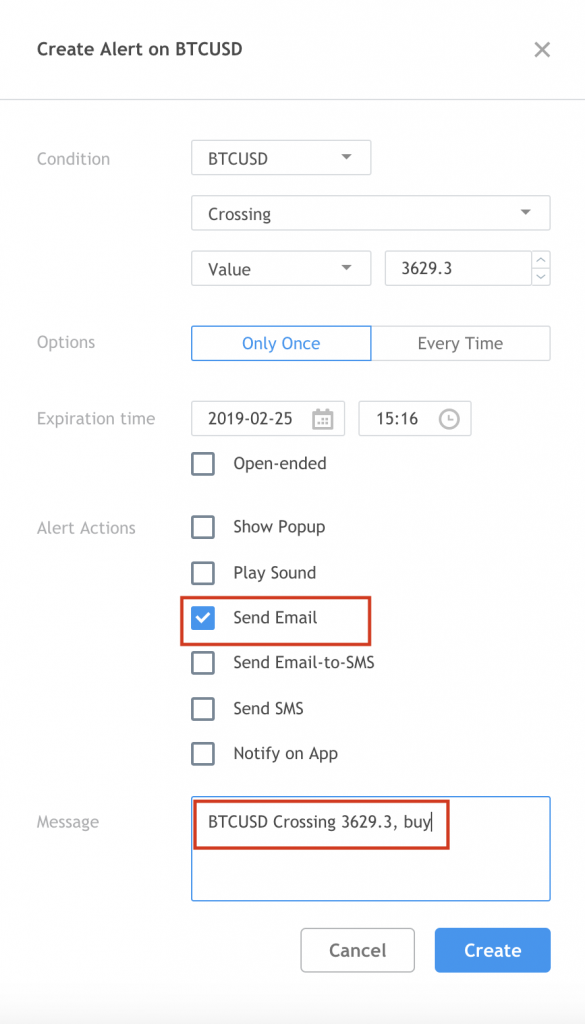
Task: Open the expiration date calendar icon
Action: (323, 419)
